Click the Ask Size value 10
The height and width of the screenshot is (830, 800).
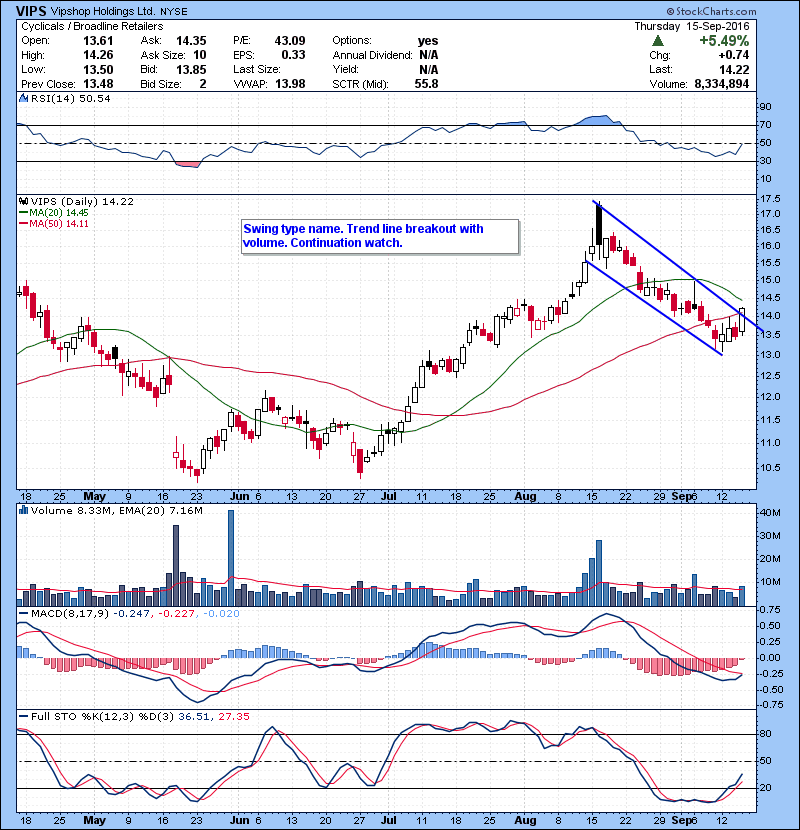coord(200,55)
